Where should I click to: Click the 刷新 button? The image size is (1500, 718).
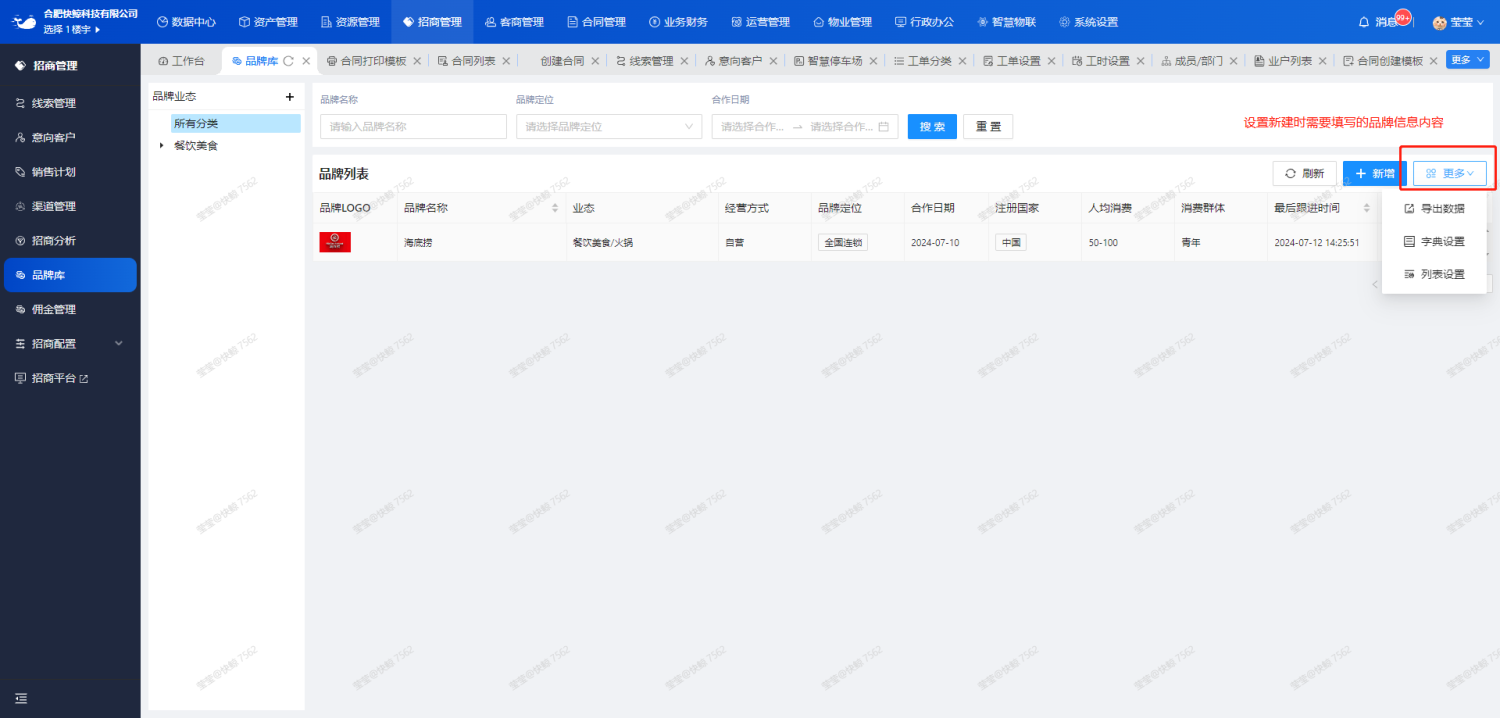(x=1304, y=173)
